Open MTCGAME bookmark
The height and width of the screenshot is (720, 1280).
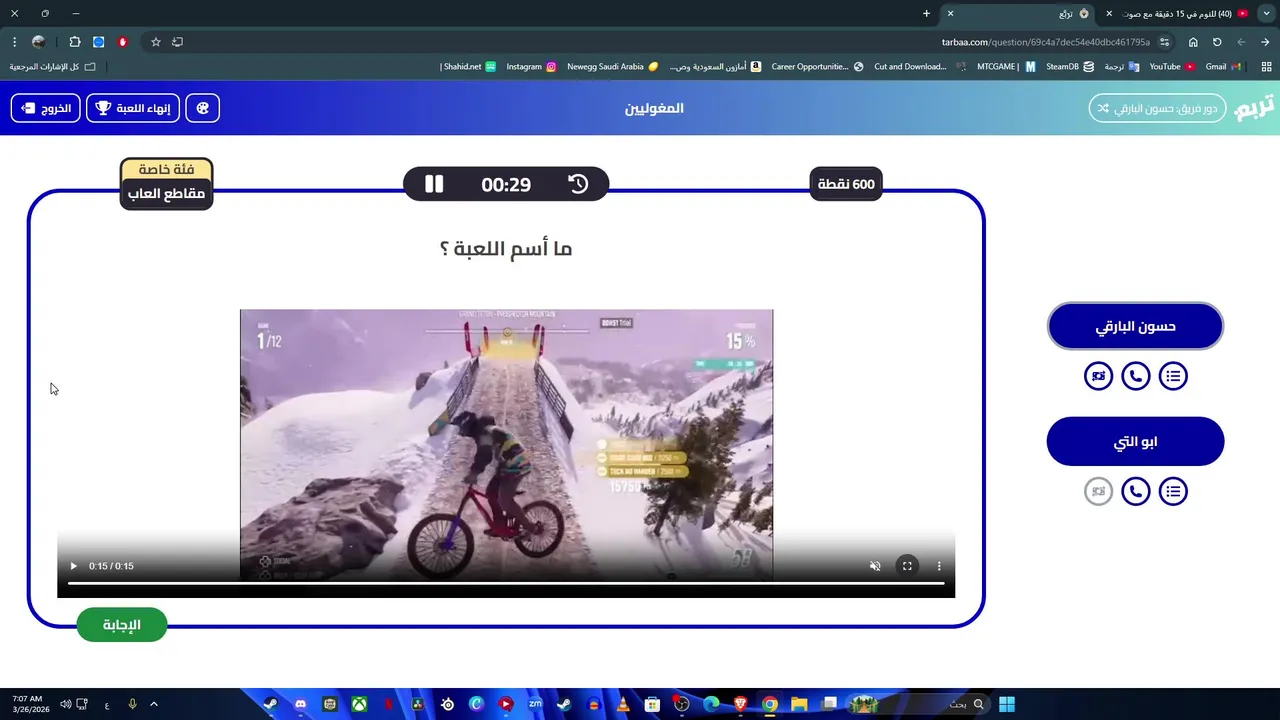(x=1006, y=67)
